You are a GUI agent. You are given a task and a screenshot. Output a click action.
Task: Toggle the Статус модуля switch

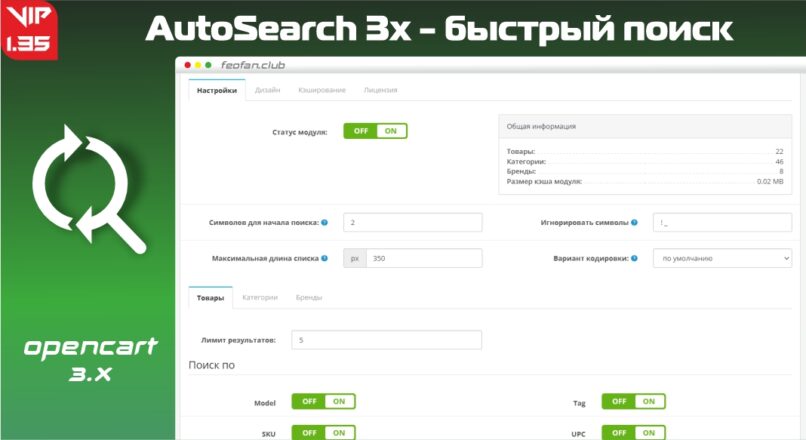point(375,131)
